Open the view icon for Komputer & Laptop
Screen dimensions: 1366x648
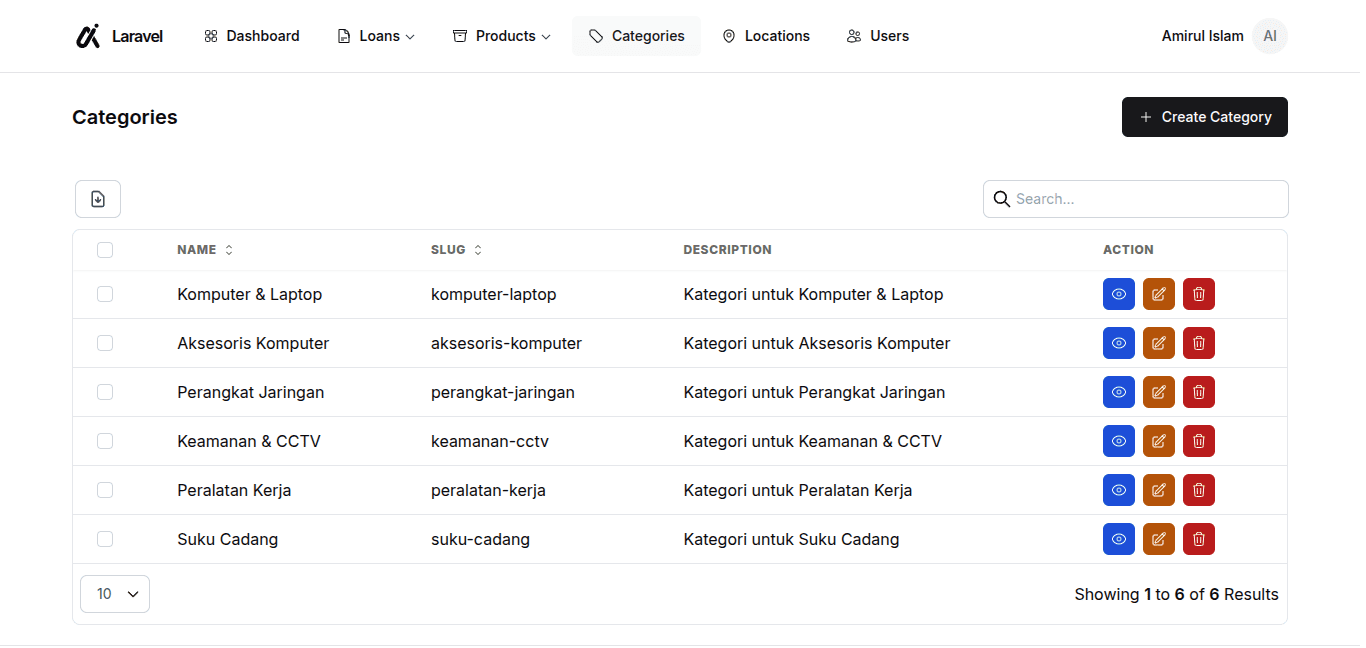pos(1119,294)
